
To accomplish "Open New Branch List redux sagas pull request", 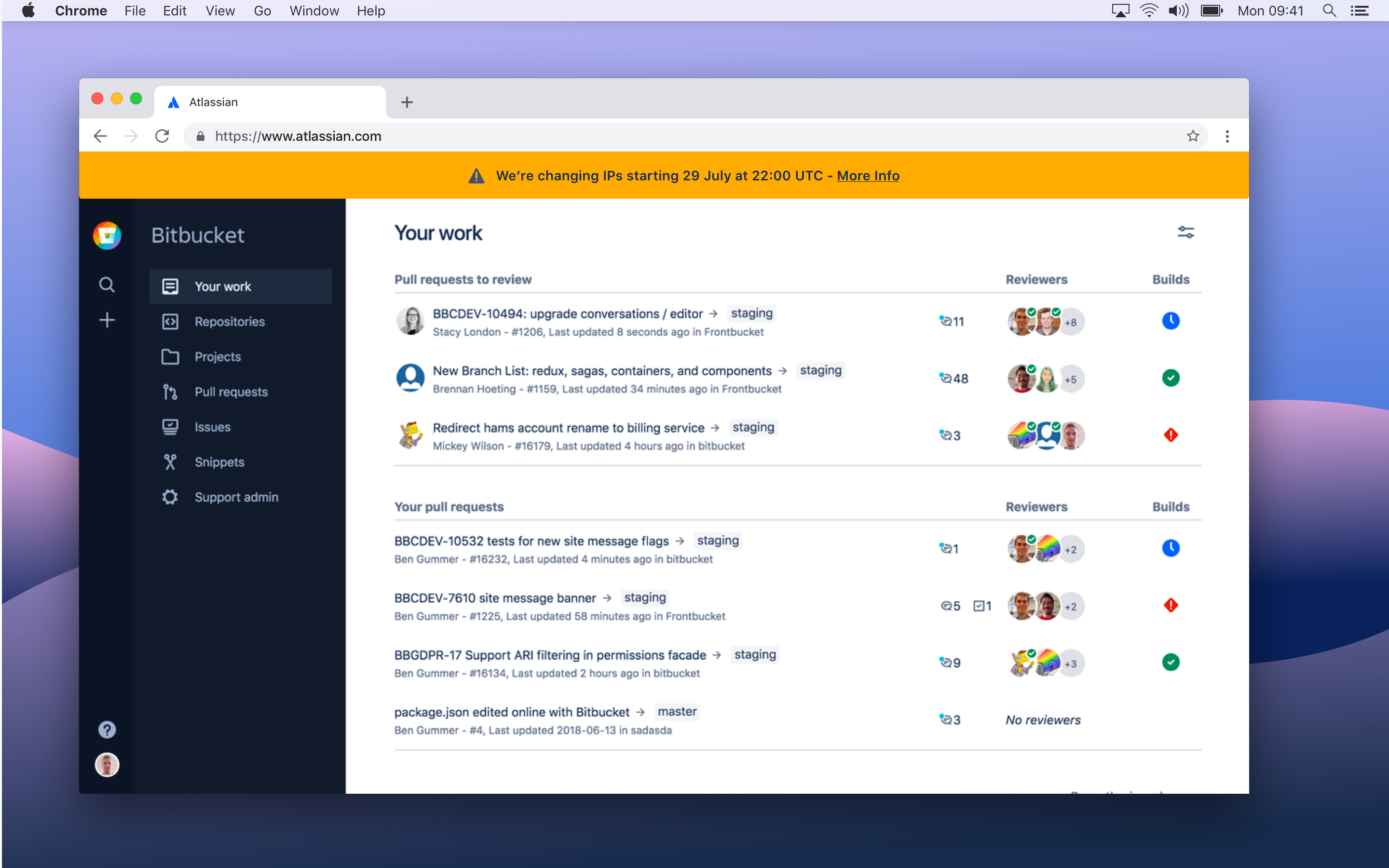I will tap(602, 371).
